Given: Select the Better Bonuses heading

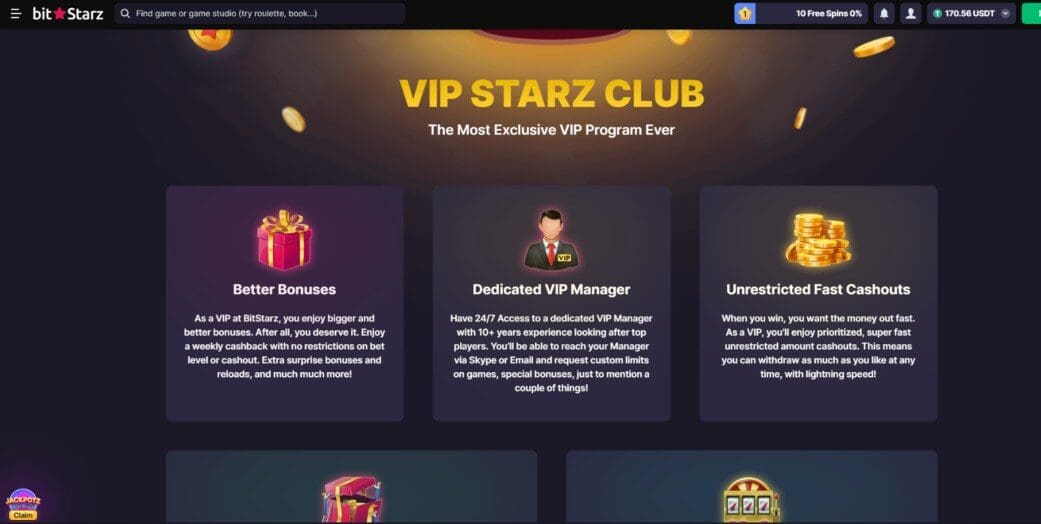Looking at the screenshot, I should [x=284, y=290].
